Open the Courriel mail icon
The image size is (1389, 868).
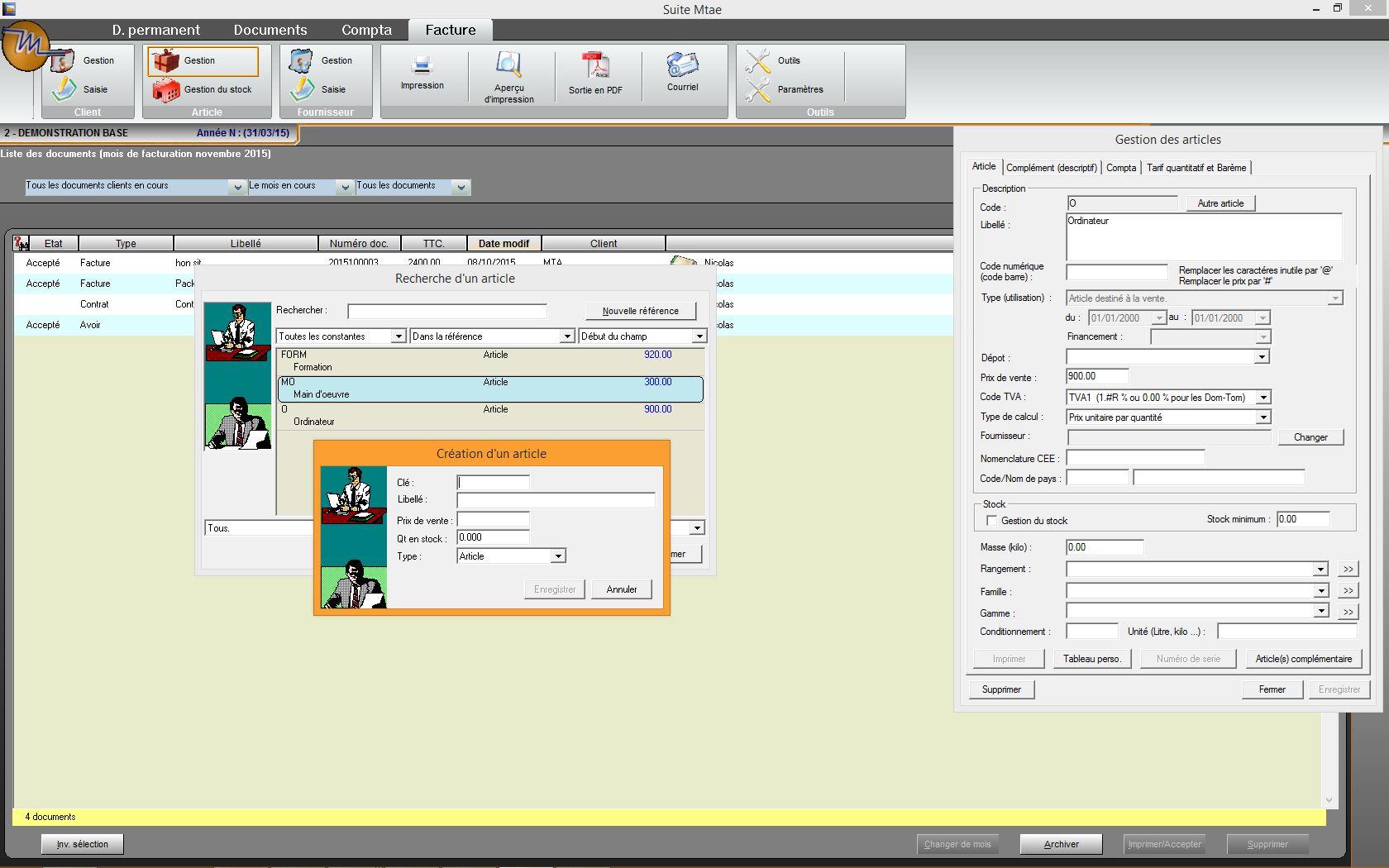(682, 64)
